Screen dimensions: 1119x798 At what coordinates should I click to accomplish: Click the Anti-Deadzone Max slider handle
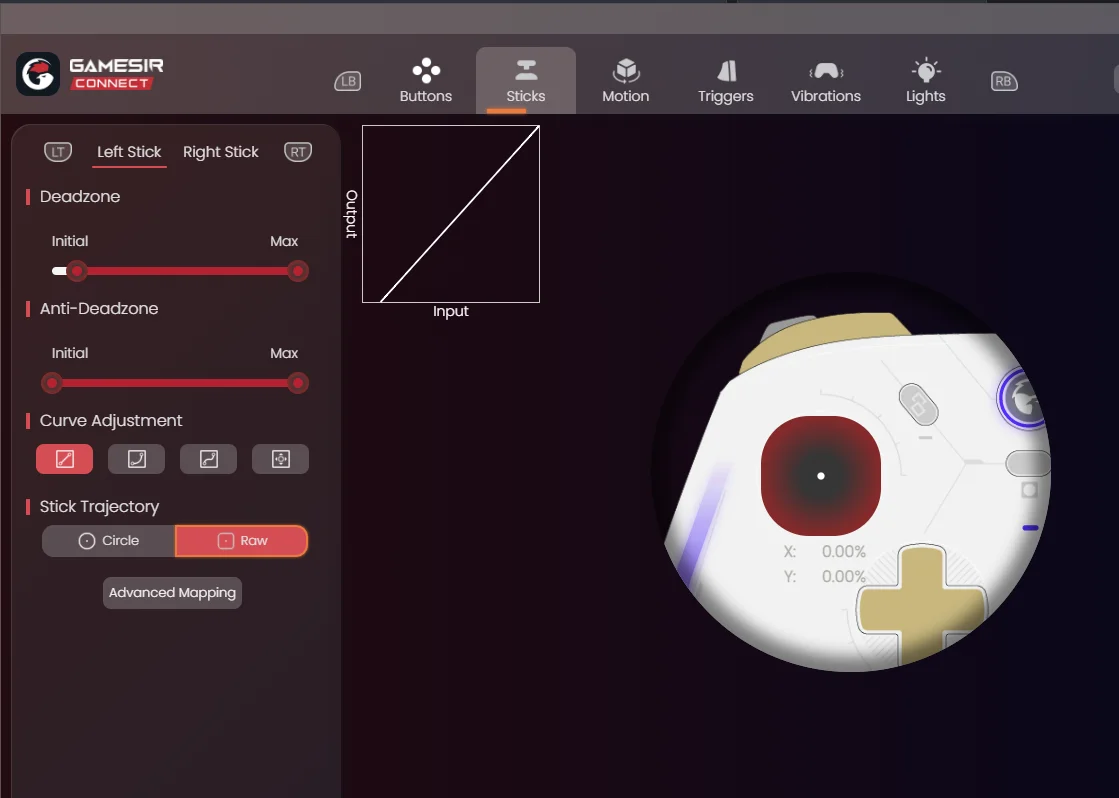298,383
